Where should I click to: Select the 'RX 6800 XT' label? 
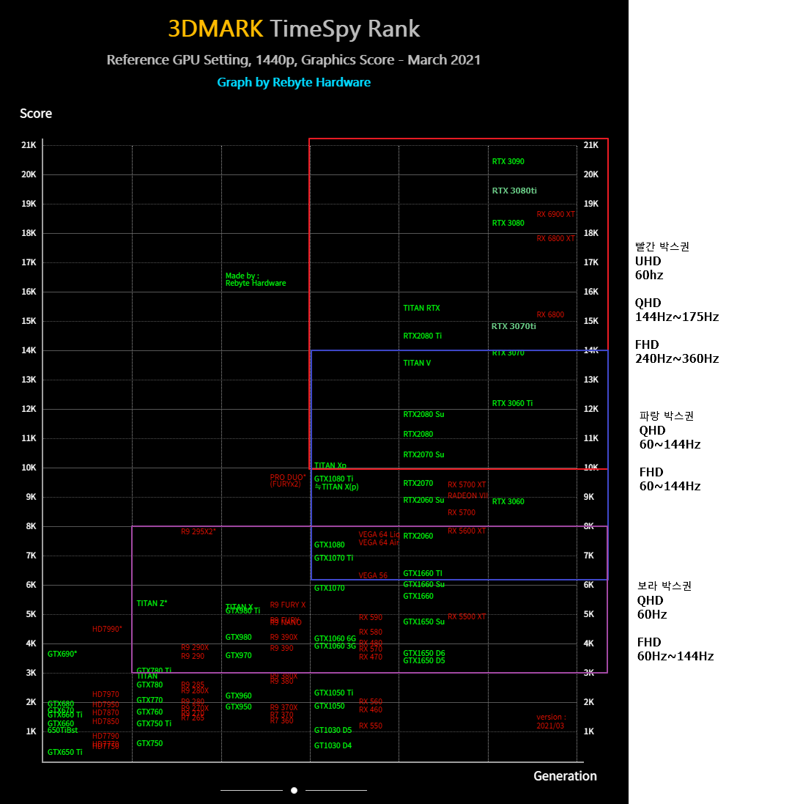point(556,238)
